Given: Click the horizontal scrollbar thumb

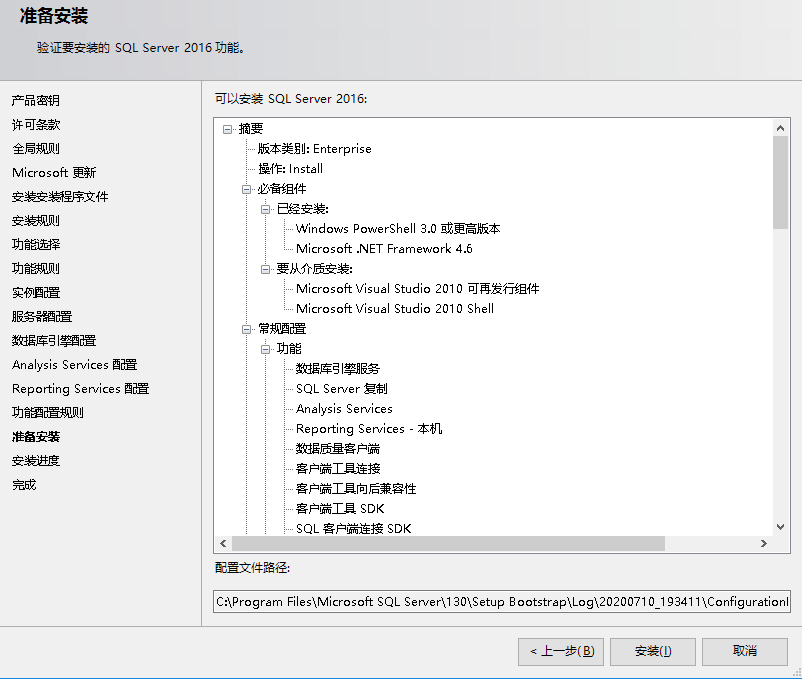Looking at the screenshot, I should [449, 544].
